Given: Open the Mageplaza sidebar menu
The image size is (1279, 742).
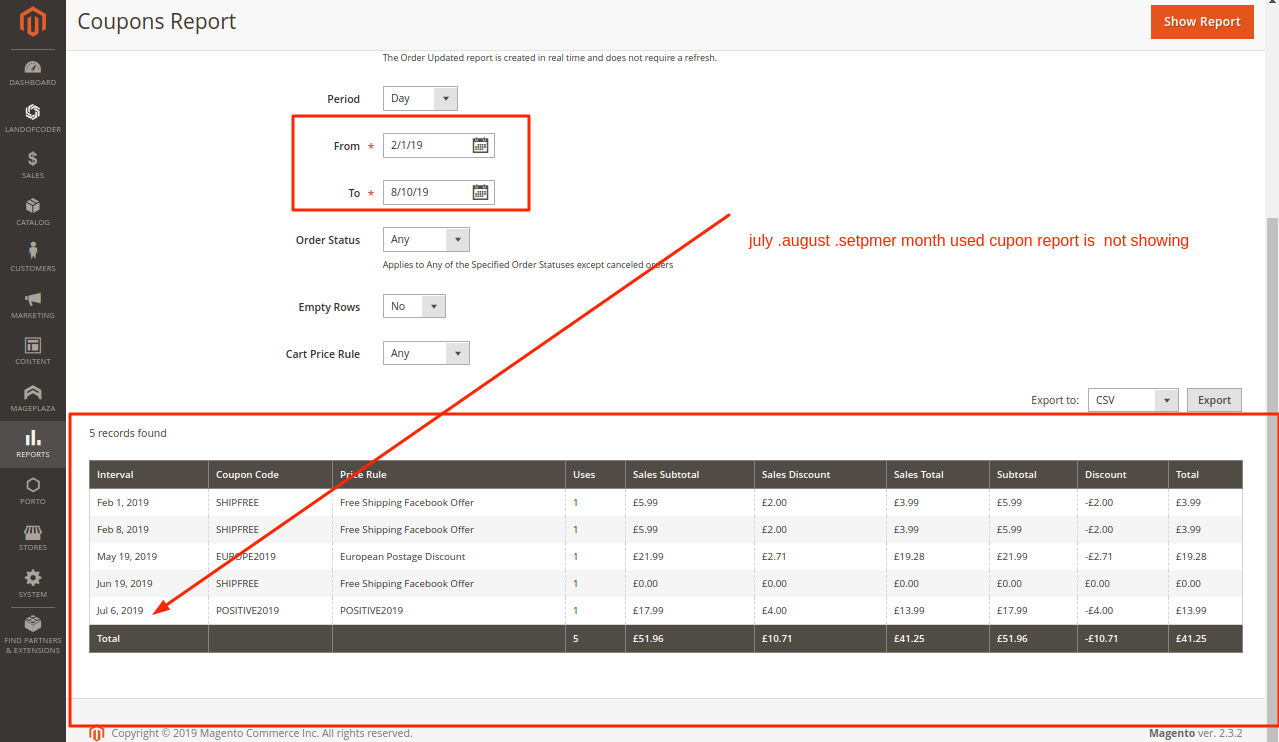Looking at the screenshot, I should click(33, 398).
